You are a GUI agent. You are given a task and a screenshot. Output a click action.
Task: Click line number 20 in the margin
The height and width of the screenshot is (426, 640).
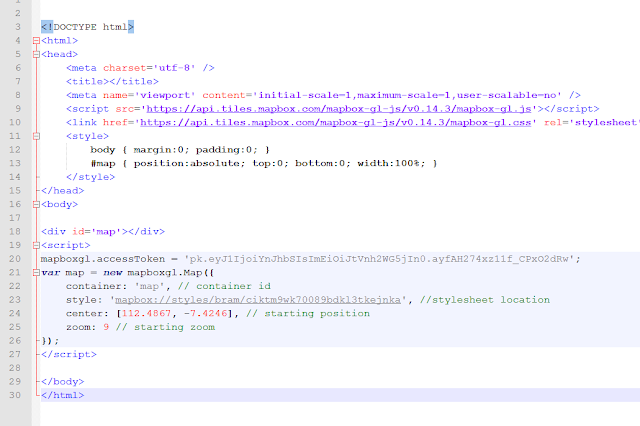[15, 259]
